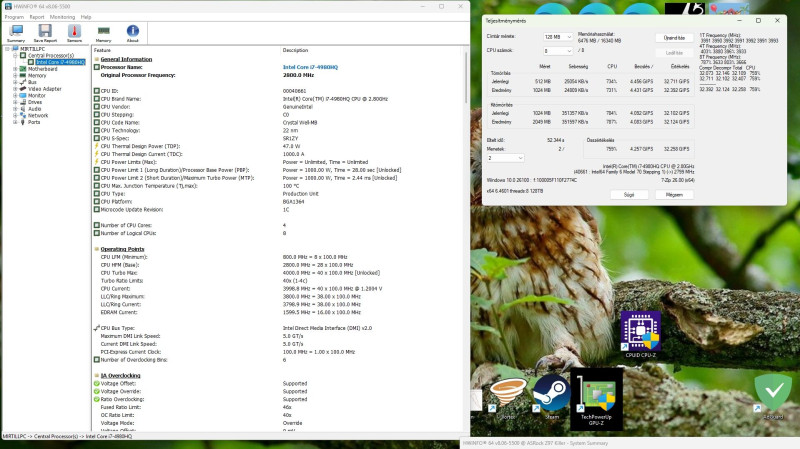Click the CPU Thermal Design Power lightning icon
The width and height of the screenshot is (800, 449).
(x=96, y=146)
